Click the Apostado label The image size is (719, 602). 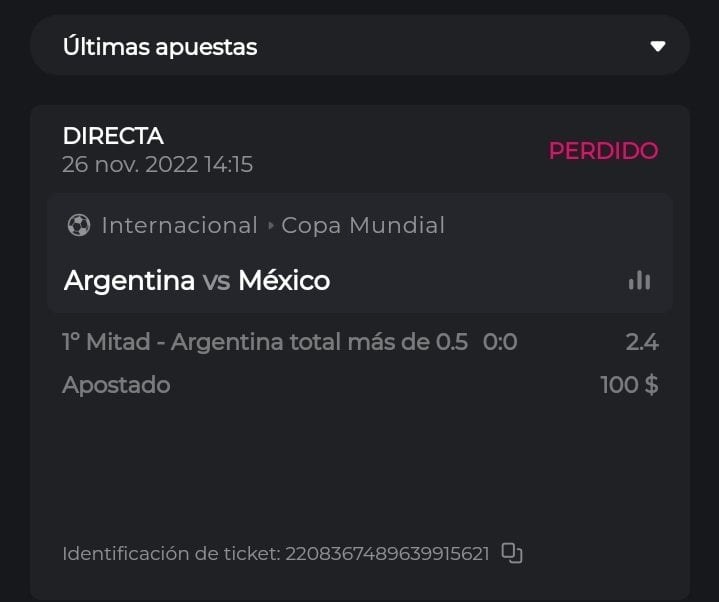tap(116, 385)
